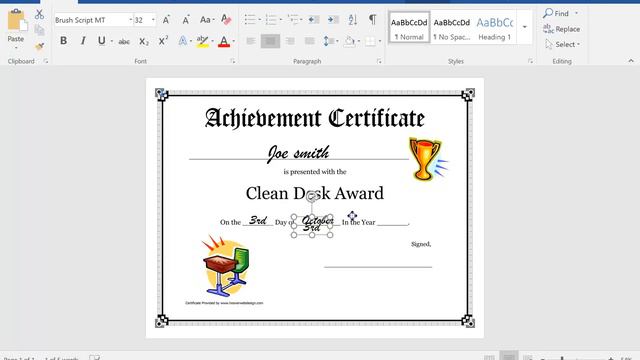Apply the No Spacing style
This screenshot has width=640, height=360.
(451, 28)
